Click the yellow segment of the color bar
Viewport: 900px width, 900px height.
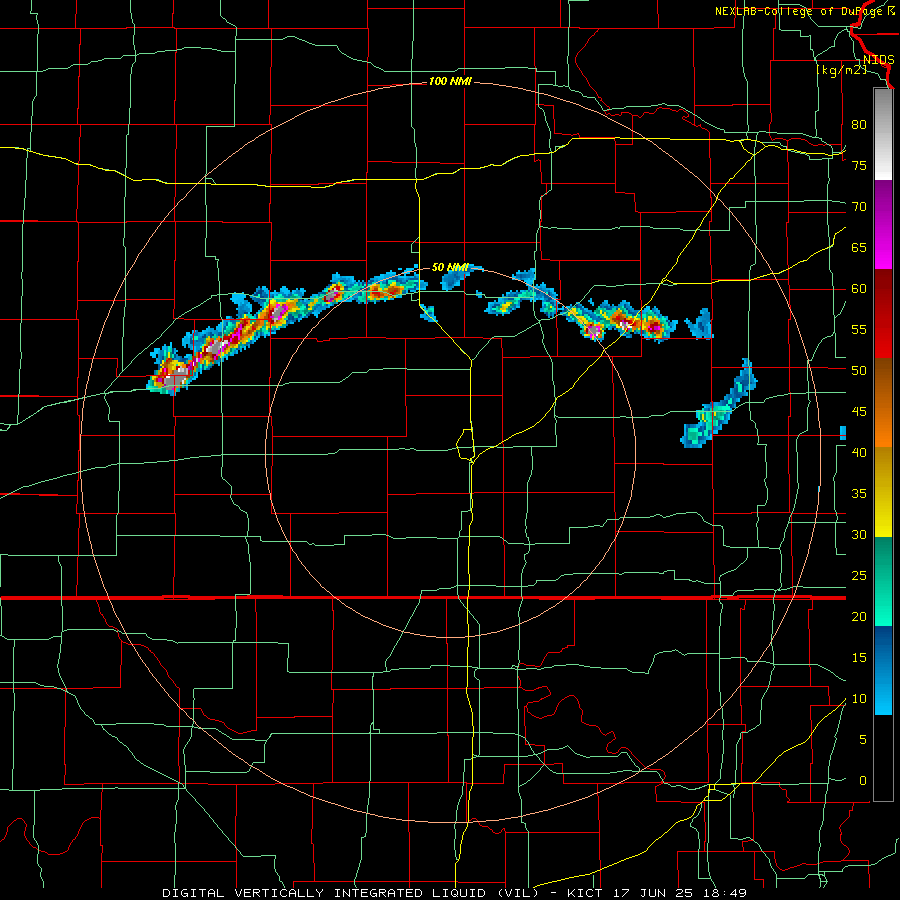coord(883,492)
